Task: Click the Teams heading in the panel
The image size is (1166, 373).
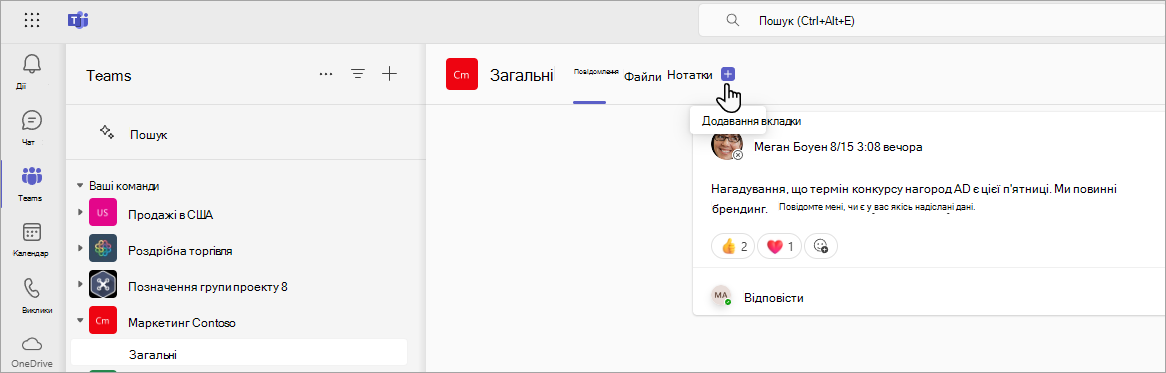Action: pyautogui.click(x=109, y=75)
